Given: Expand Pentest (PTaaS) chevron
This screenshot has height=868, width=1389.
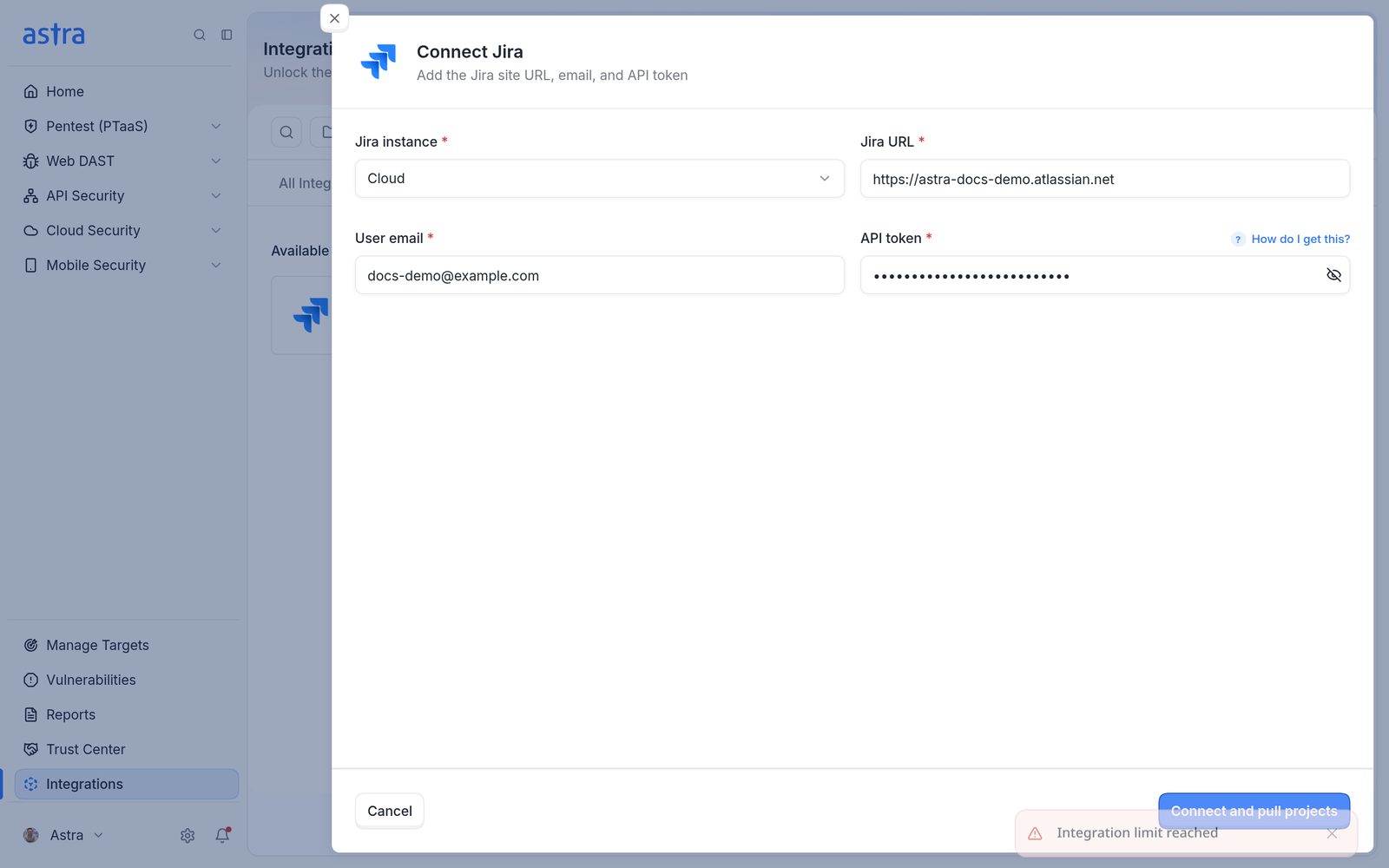Looking at the screenshot, I should [216, 126].
